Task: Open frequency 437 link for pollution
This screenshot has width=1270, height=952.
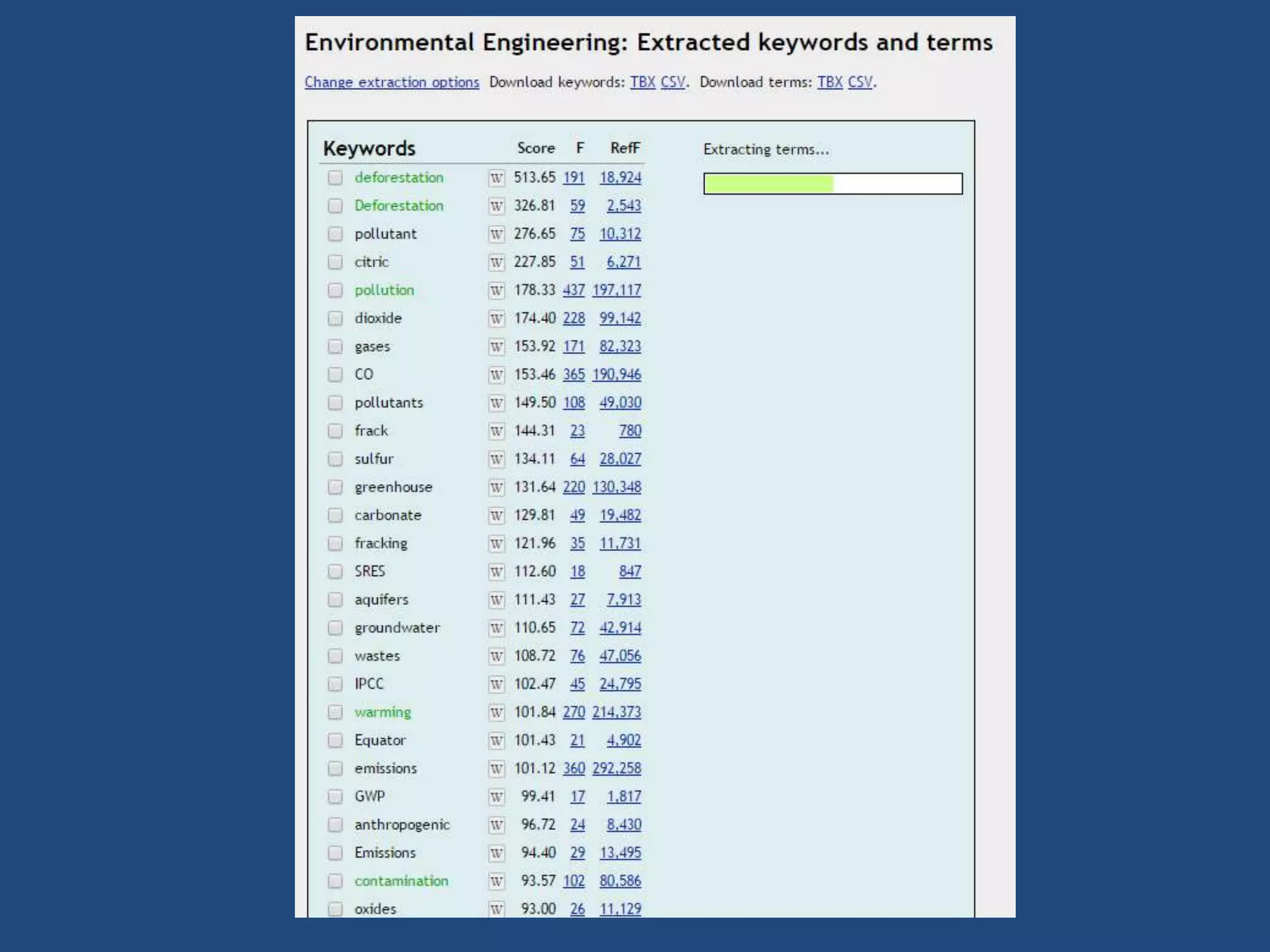Action: pos(574,290)
